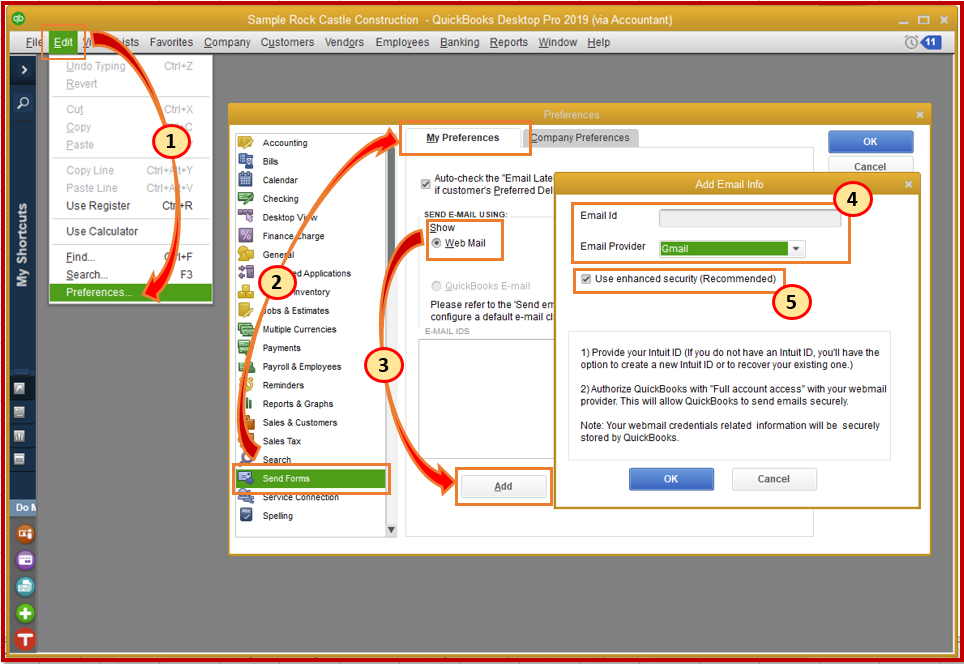This screenshot has width=964, height=664.
Task: Click the Multiple Currencies icon
Action: click(x=245, y=329)
